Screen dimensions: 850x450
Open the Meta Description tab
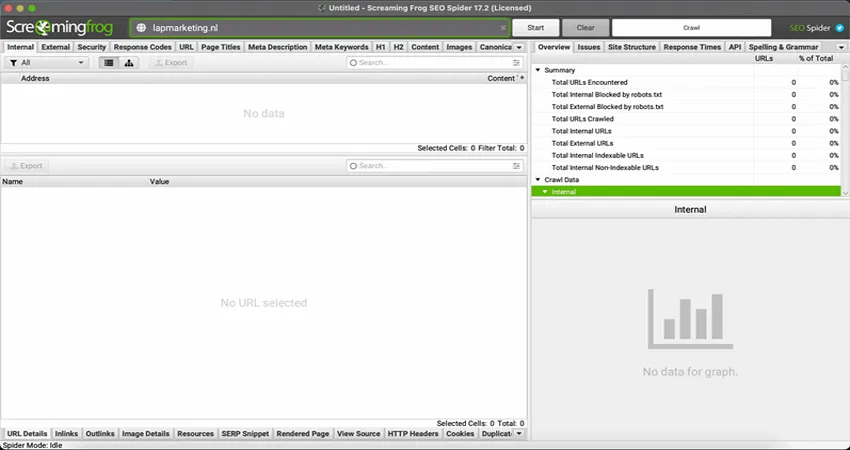[278, 47]
